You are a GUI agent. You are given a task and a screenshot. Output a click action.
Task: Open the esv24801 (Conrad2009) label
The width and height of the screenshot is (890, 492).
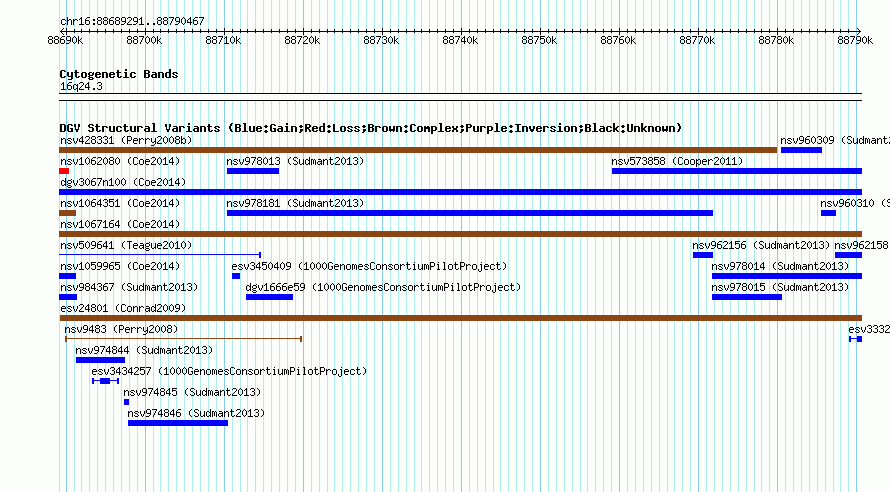pos(123,308)
